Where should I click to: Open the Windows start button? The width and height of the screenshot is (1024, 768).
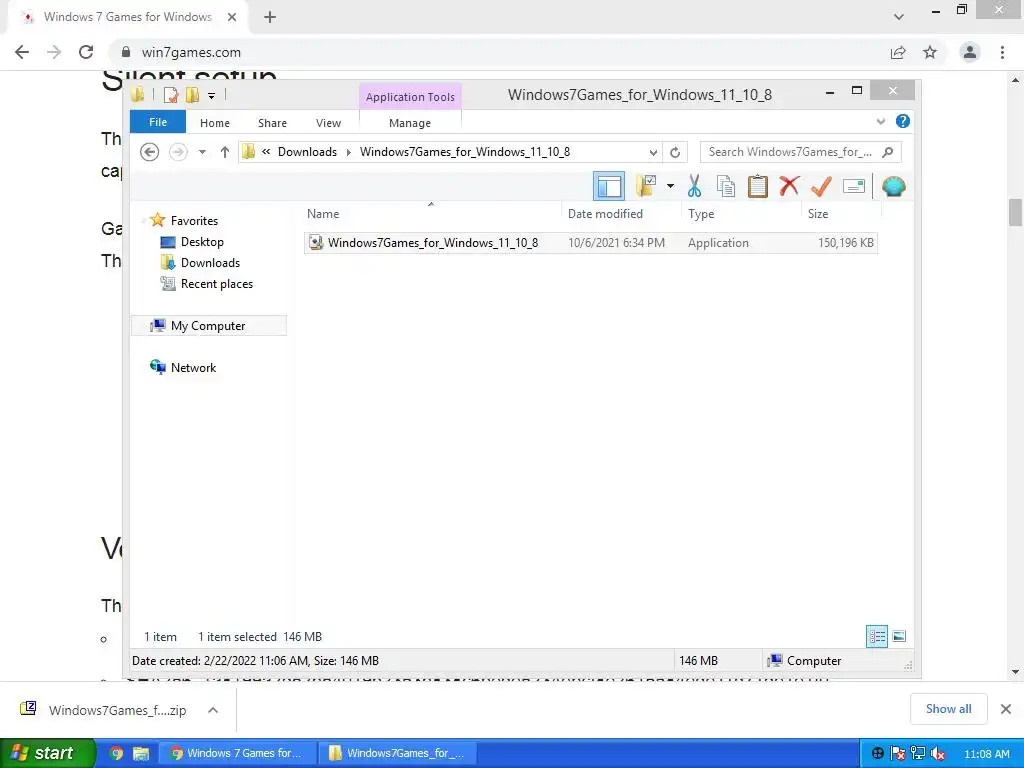click(x=48, y=753)
